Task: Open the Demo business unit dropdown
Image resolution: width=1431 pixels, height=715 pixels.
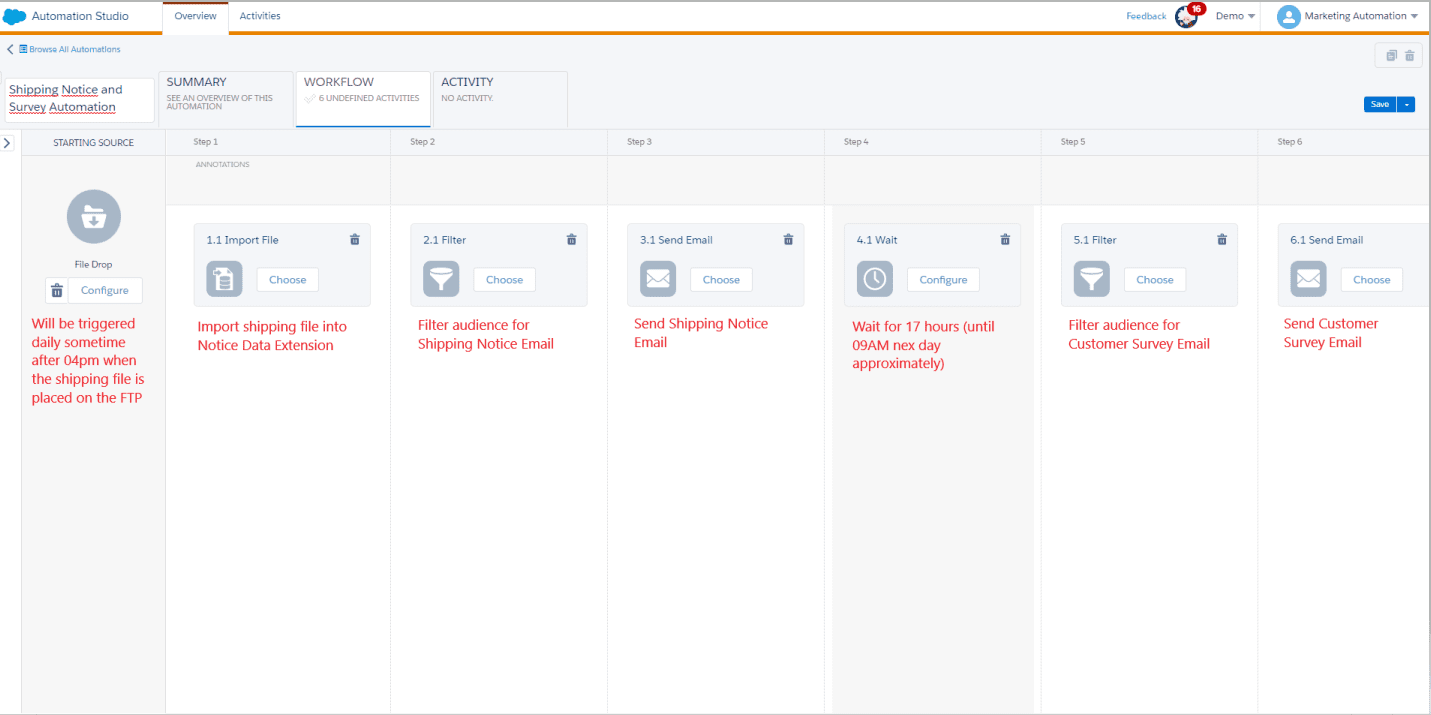Action: 1235,16
